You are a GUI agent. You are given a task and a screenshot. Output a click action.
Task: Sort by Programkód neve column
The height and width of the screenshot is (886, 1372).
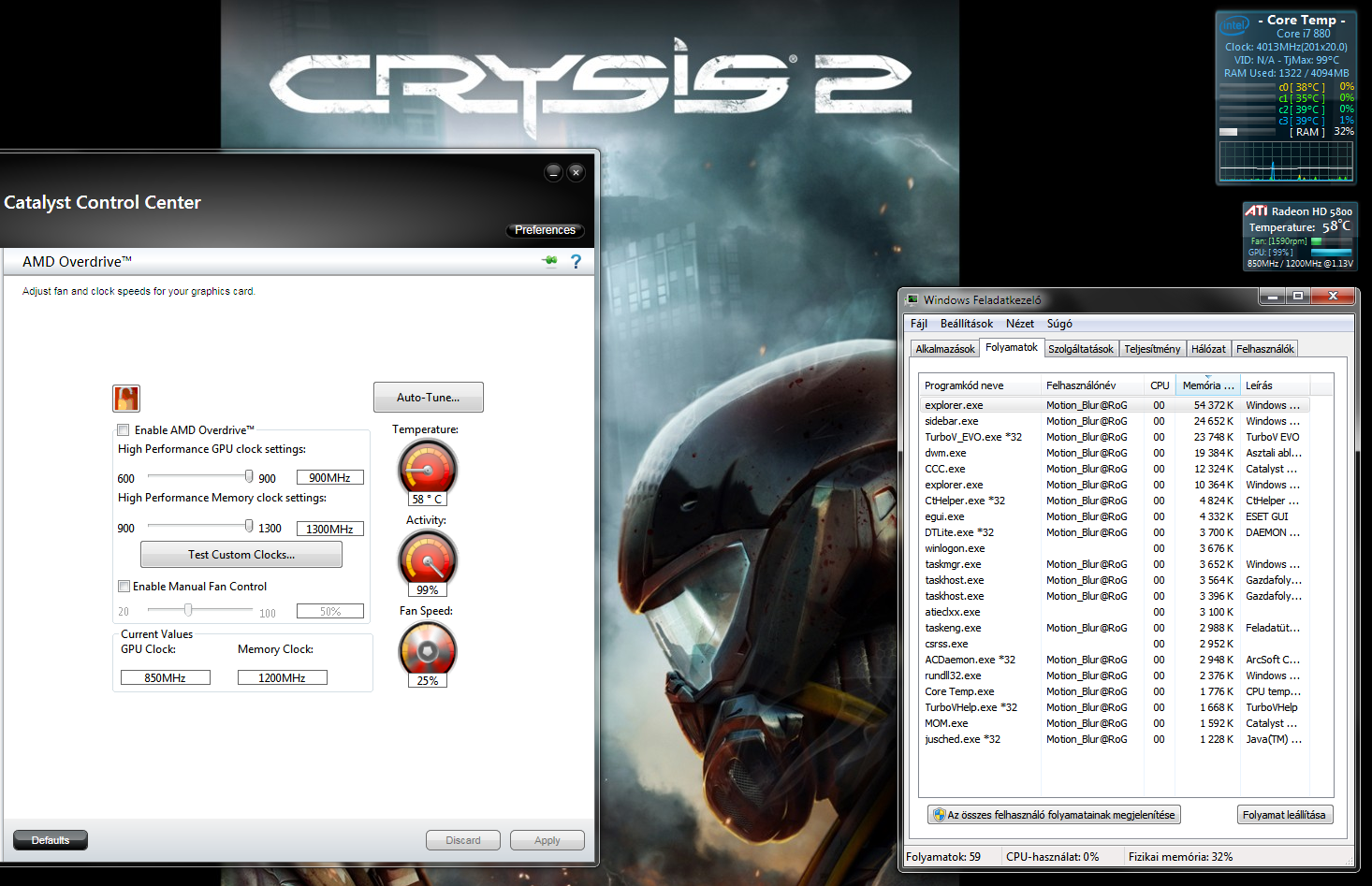click(x=980, y=385)
